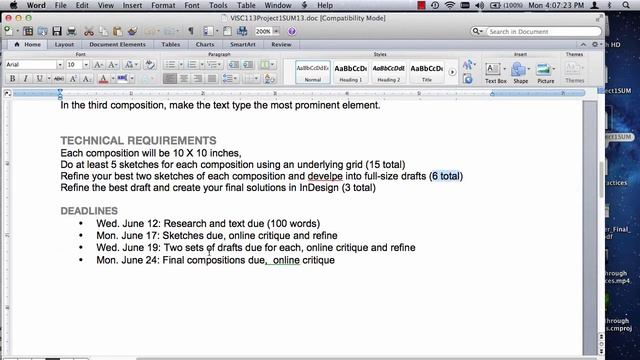Apply the Heading 2 style

point(389,72)
